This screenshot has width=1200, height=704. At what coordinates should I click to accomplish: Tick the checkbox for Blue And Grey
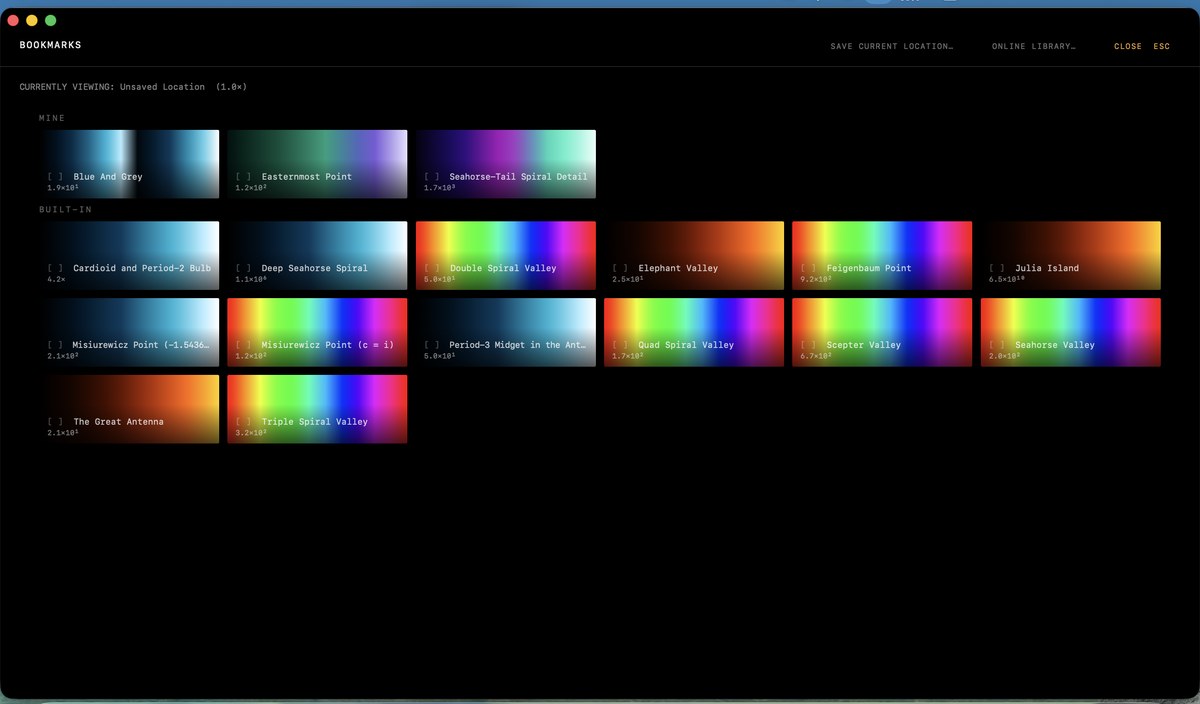tap(55, 177)
